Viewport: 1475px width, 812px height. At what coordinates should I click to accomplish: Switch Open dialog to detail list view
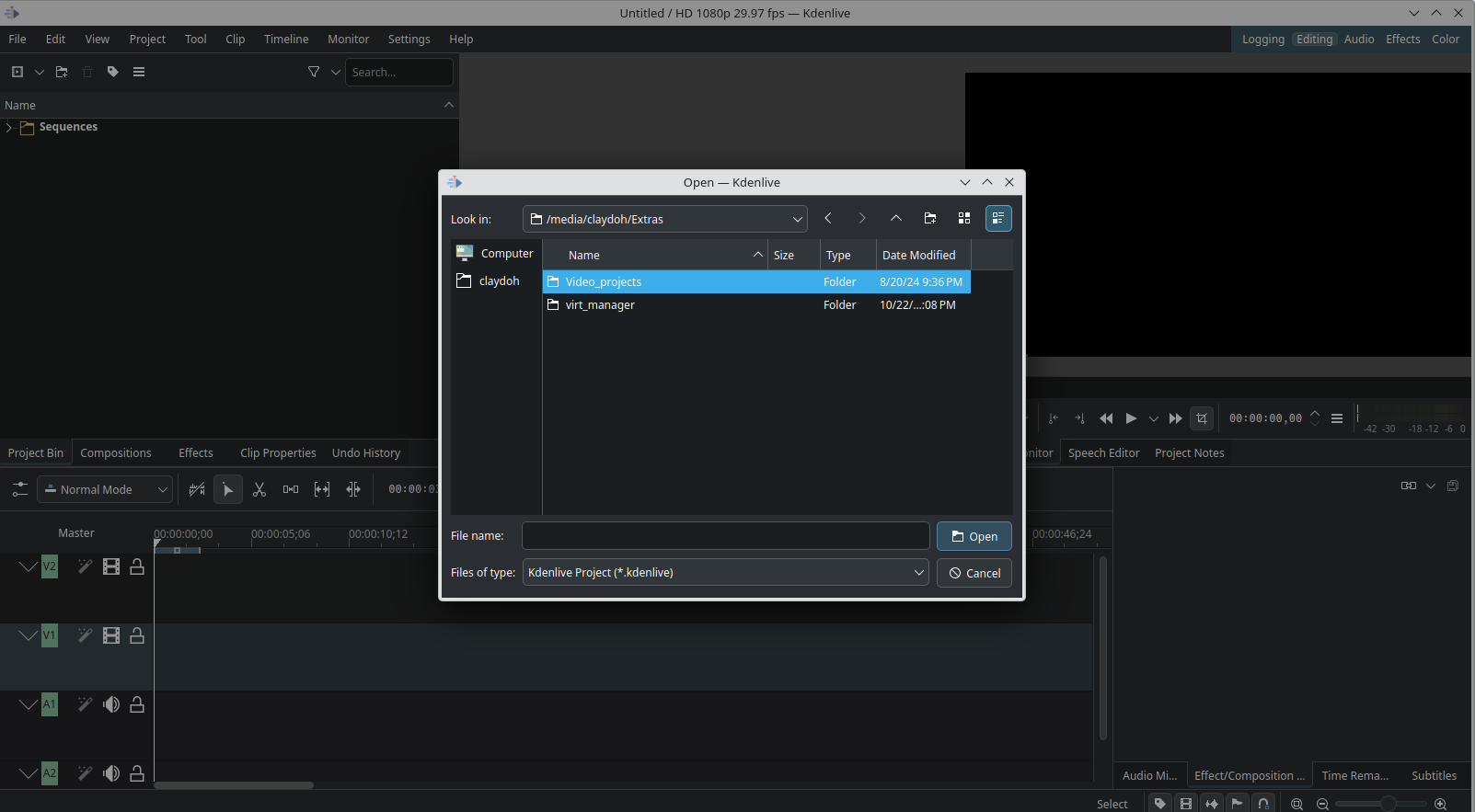(x=998, y=218)
